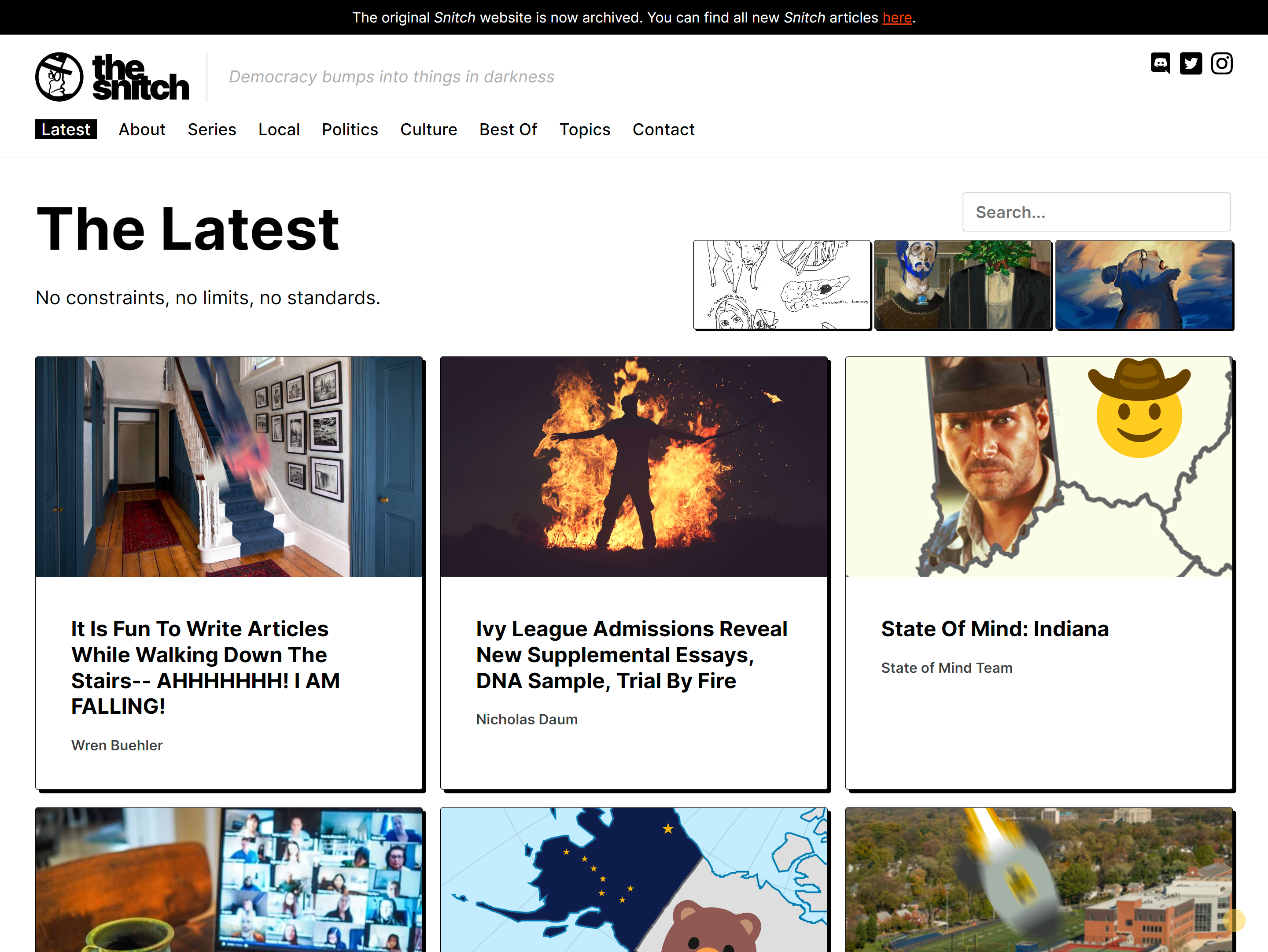Open the Discord icon link
The image size is (1268, 952).
[1160, 63]
